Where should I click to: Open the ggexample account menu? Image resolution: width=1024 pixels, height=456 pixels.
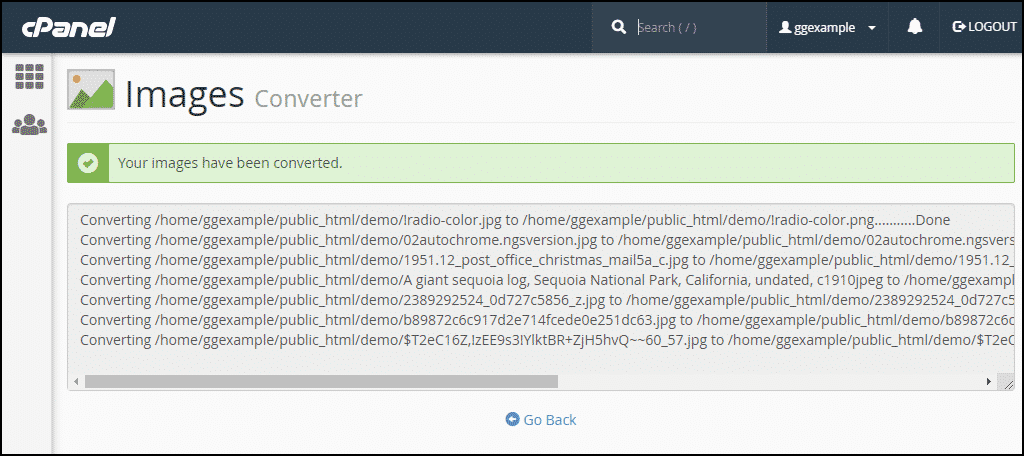827,27
